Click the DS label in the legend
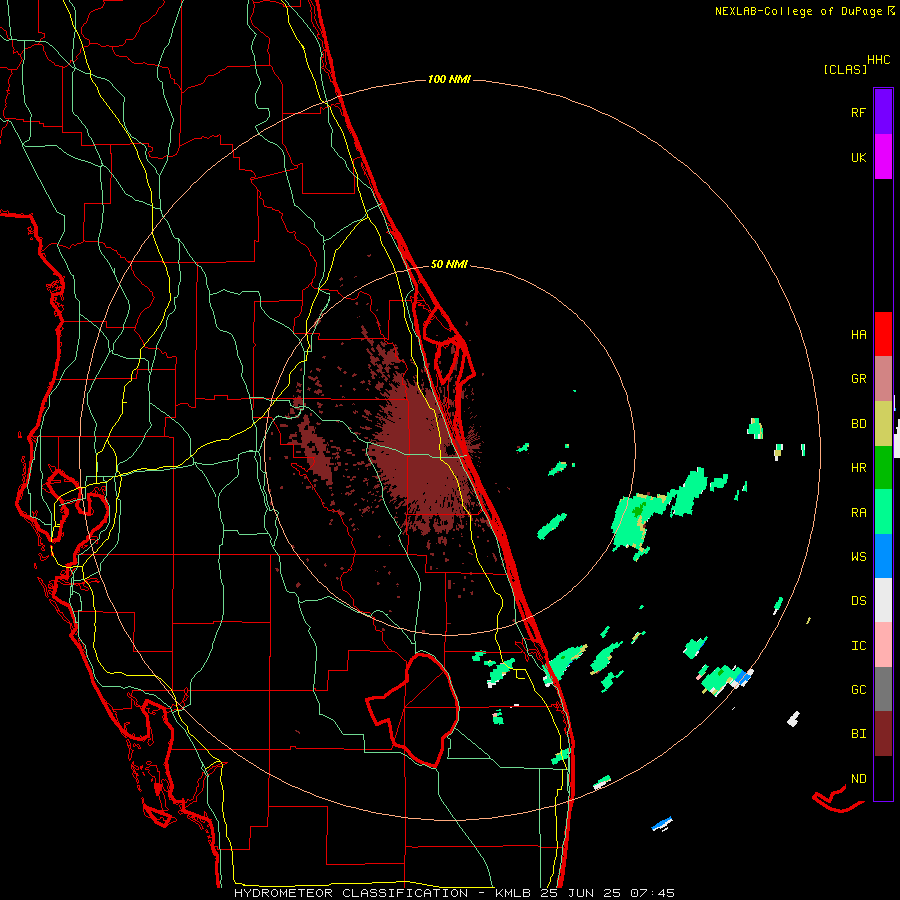 click(858, 601)
